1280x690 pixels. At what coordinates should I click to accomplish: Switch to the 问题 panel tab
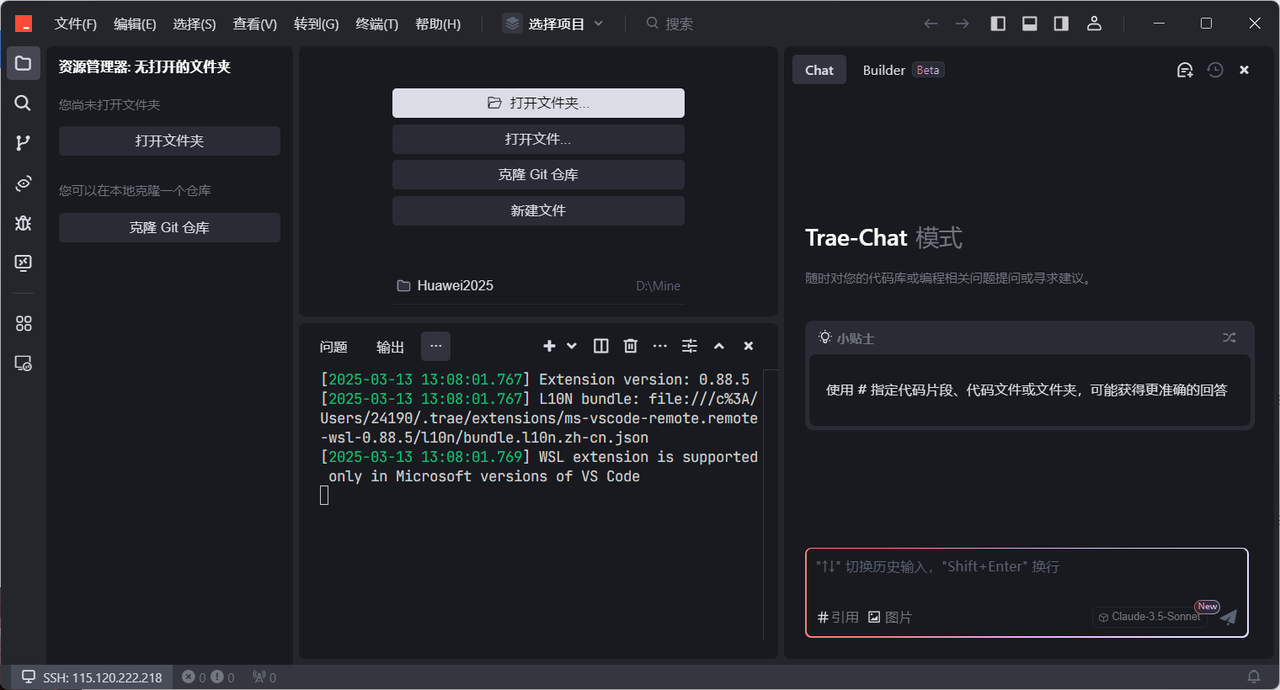(334, 347)
